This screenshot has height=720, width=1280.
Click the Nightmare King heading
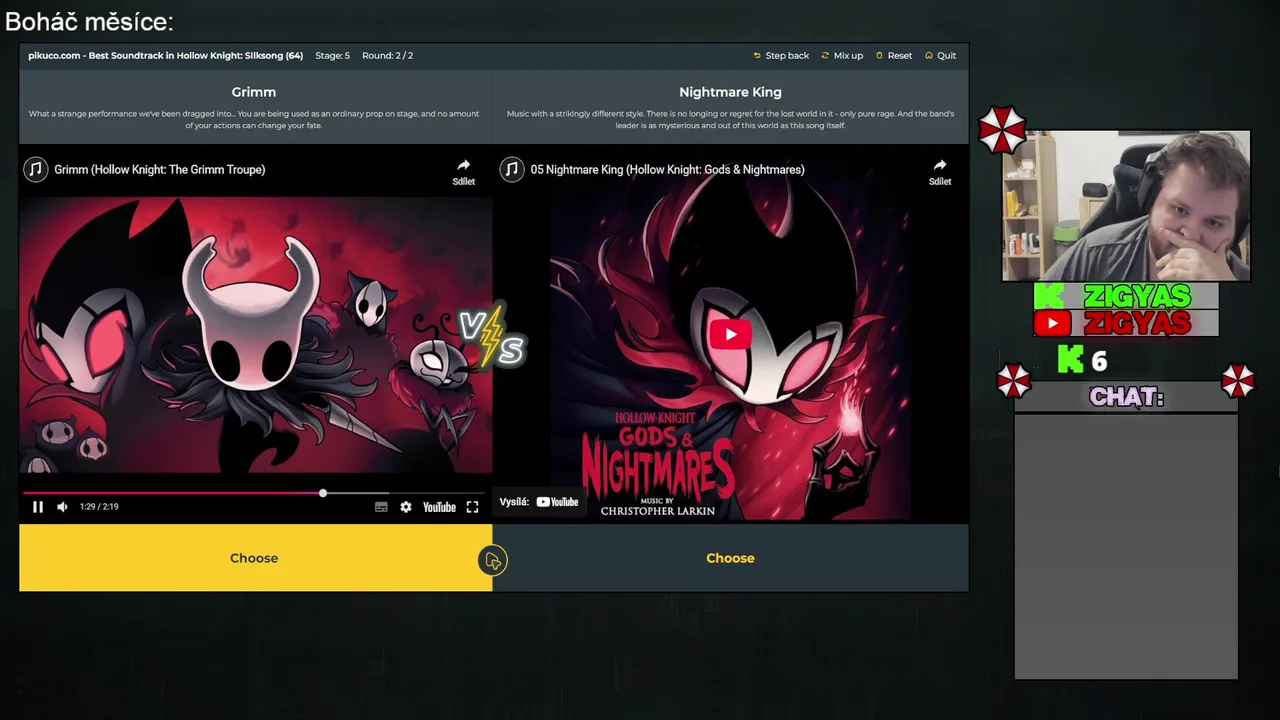click(x=730, y=92)
